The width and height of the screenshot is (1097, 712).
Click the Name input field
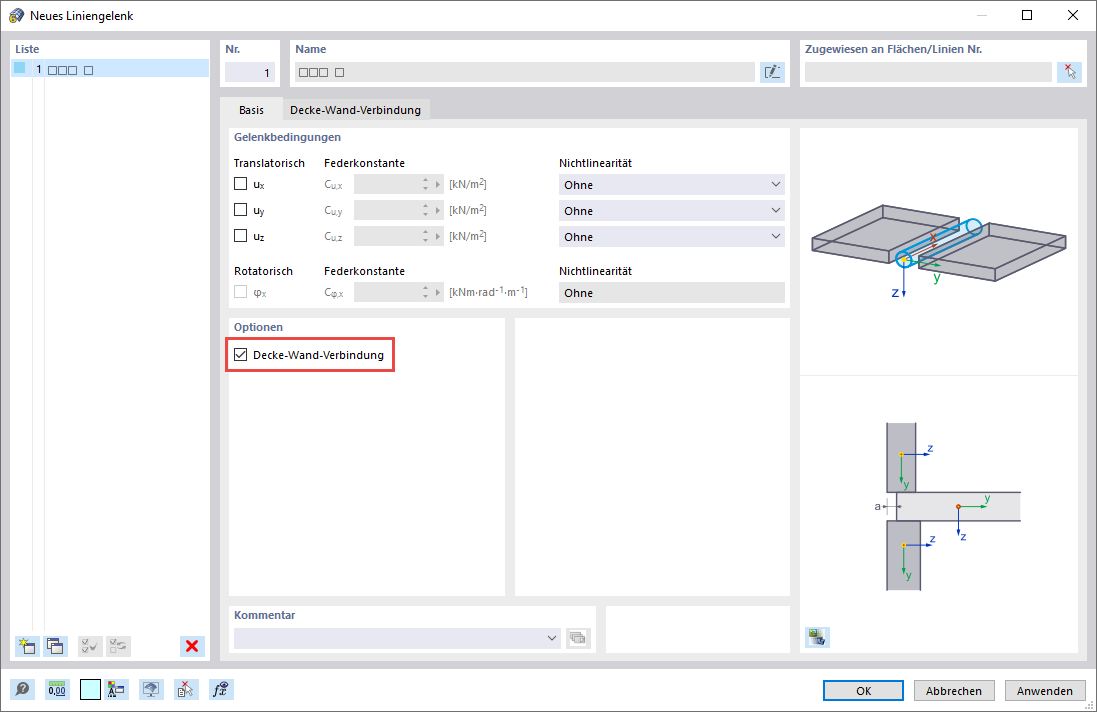pyautogui.click(x=525, y=72)
